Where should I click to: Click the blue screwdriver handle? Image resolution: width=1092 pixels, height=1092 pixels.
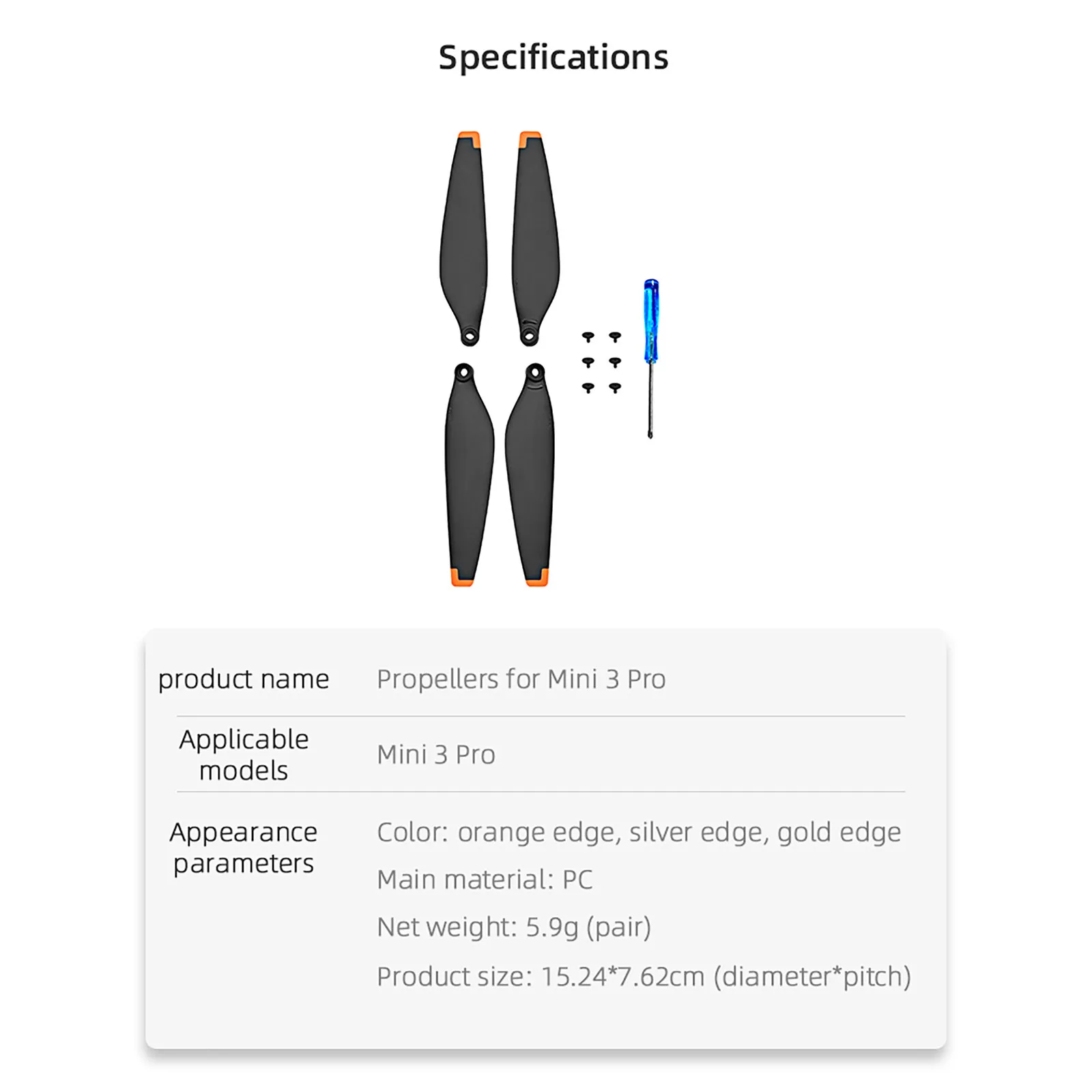coord(651,319)
